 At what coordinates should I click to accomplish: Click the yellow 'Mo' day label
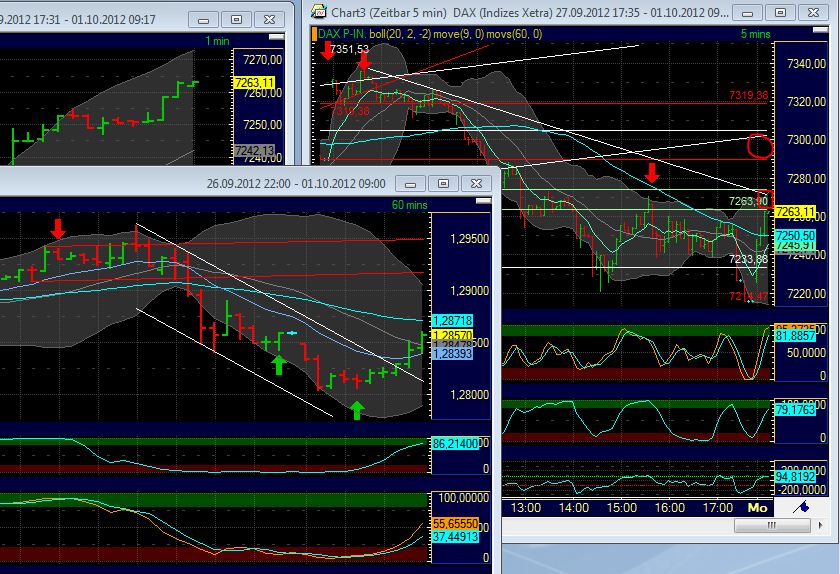757,508
